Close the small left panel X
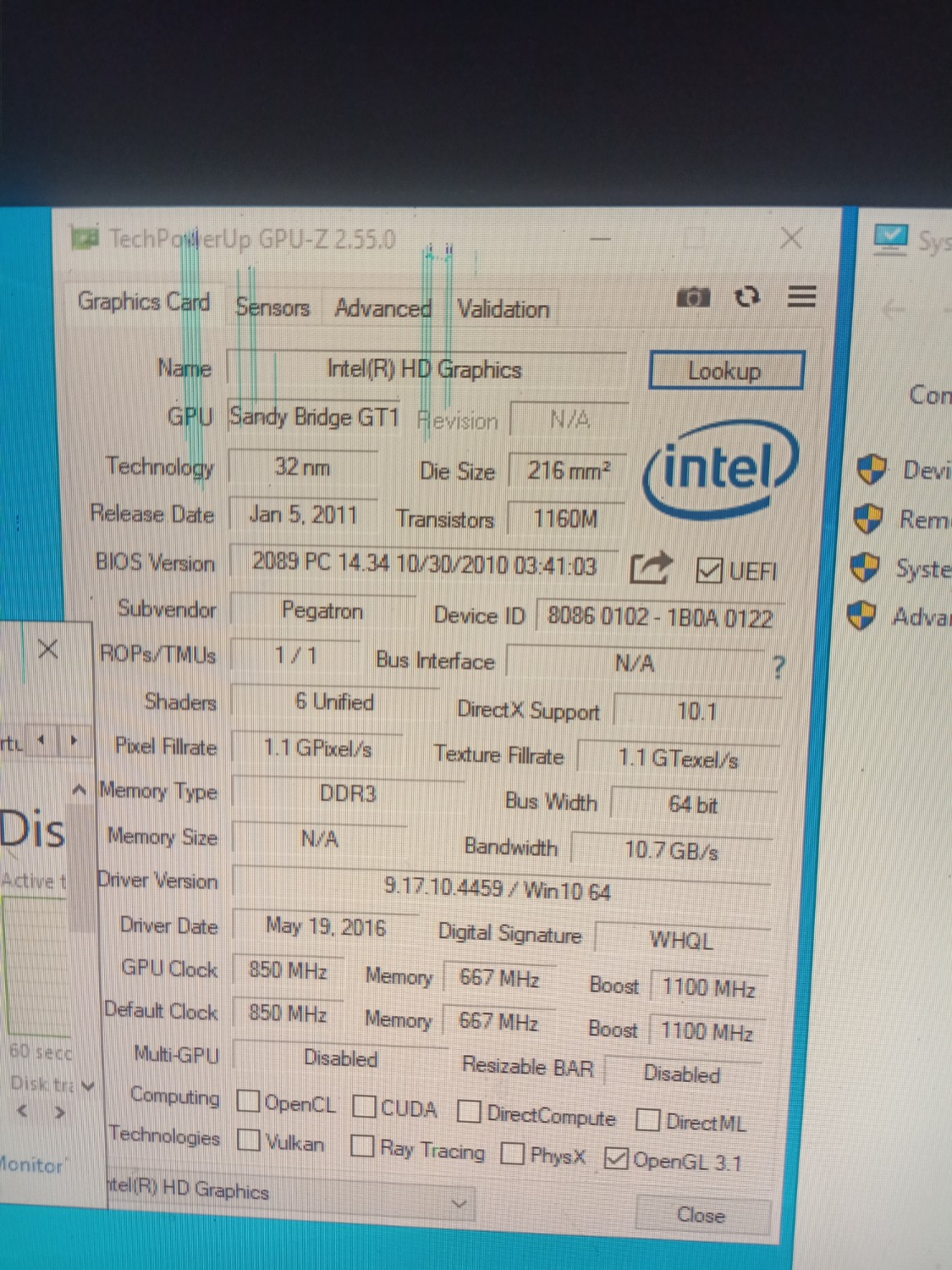 48,649
